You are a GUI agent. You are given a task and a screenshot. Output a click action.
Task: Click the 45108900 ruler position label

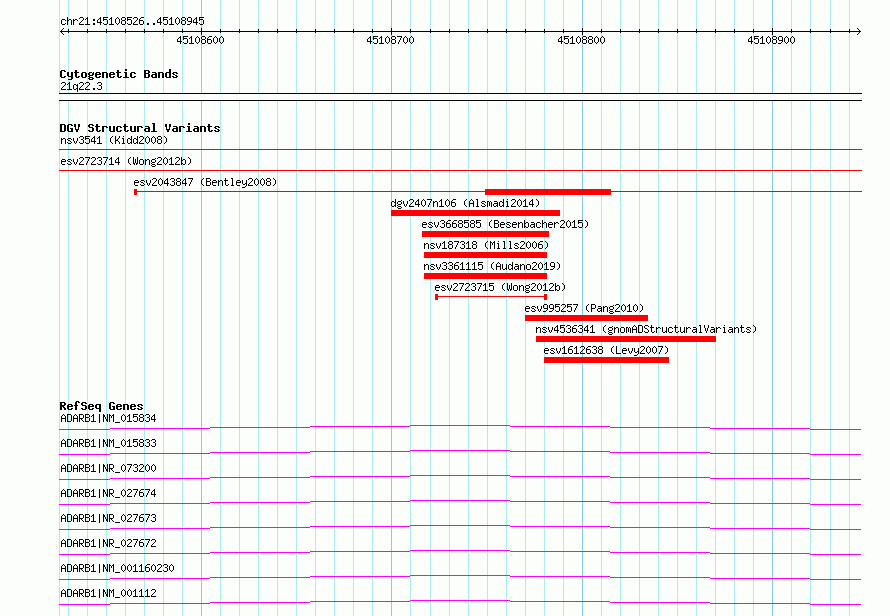pos(771,40)
